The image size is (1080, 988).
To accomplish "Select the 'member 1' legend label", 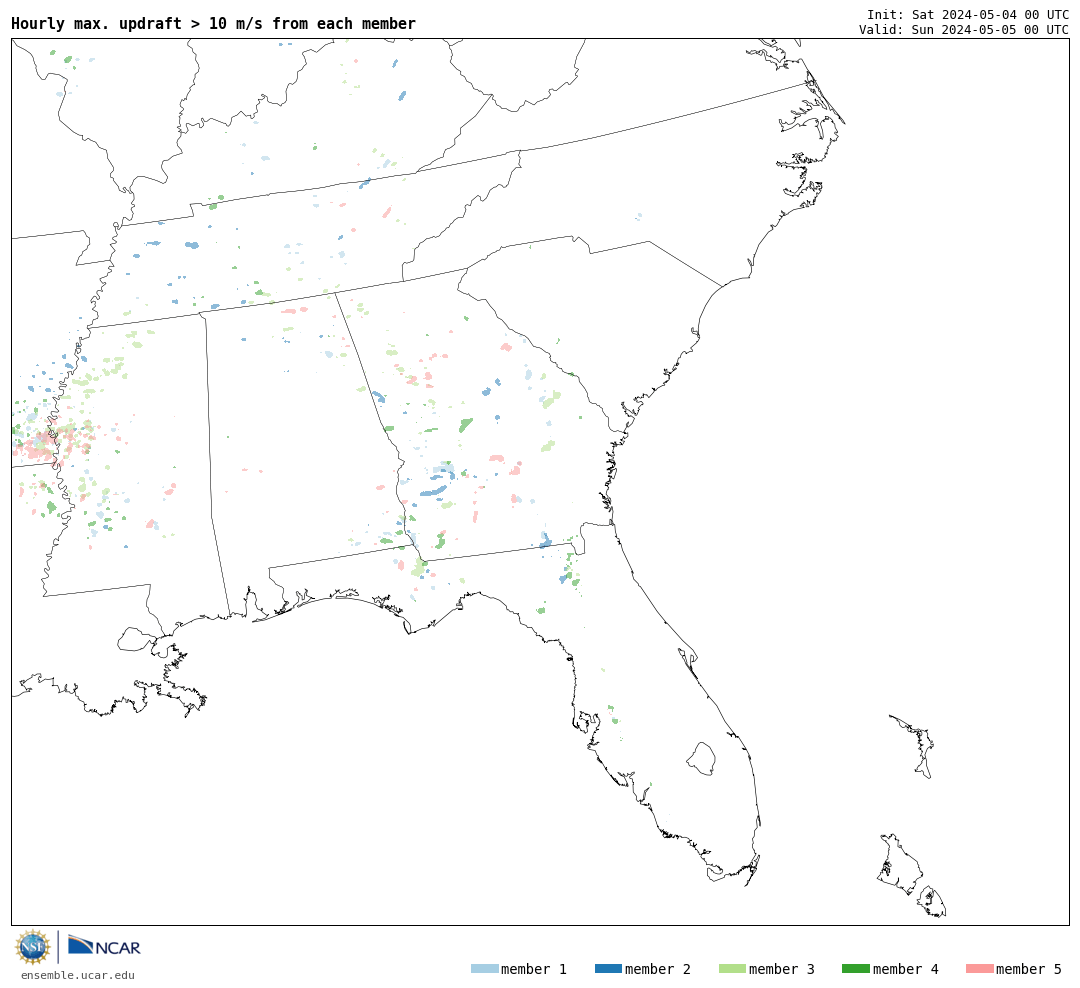I will [x=534, y=969].
